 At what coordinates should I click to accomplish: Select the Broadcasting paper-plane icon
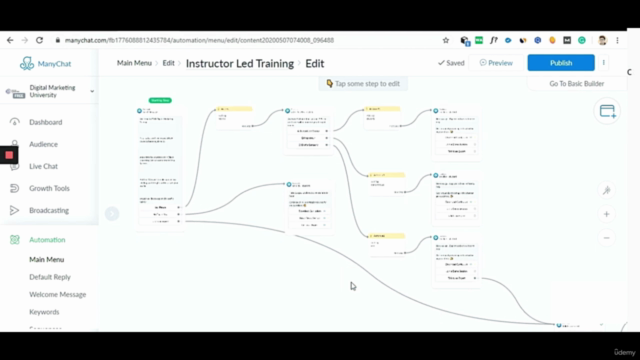click(15, 210)
